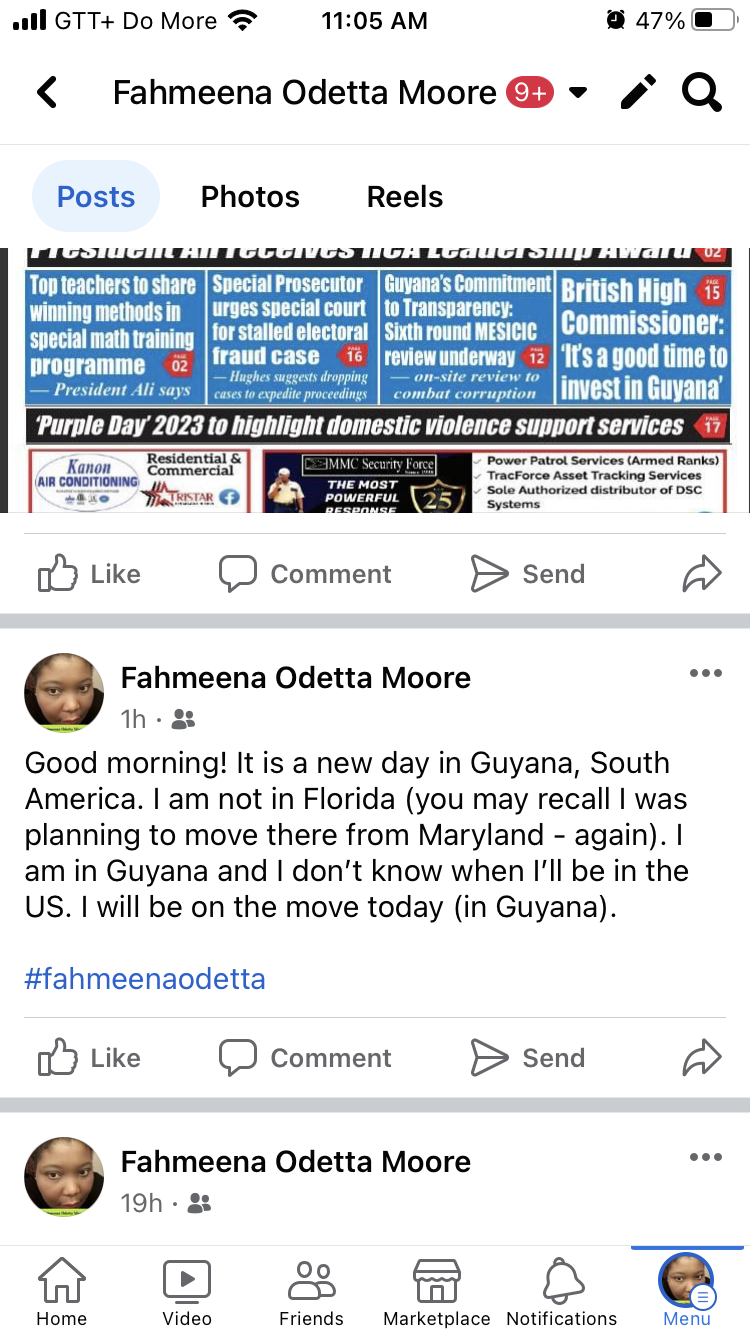The height and width of the screenshot is (1334, 750).
Task: Open three-dot options on the 19h post
Action: point(705,1158)
